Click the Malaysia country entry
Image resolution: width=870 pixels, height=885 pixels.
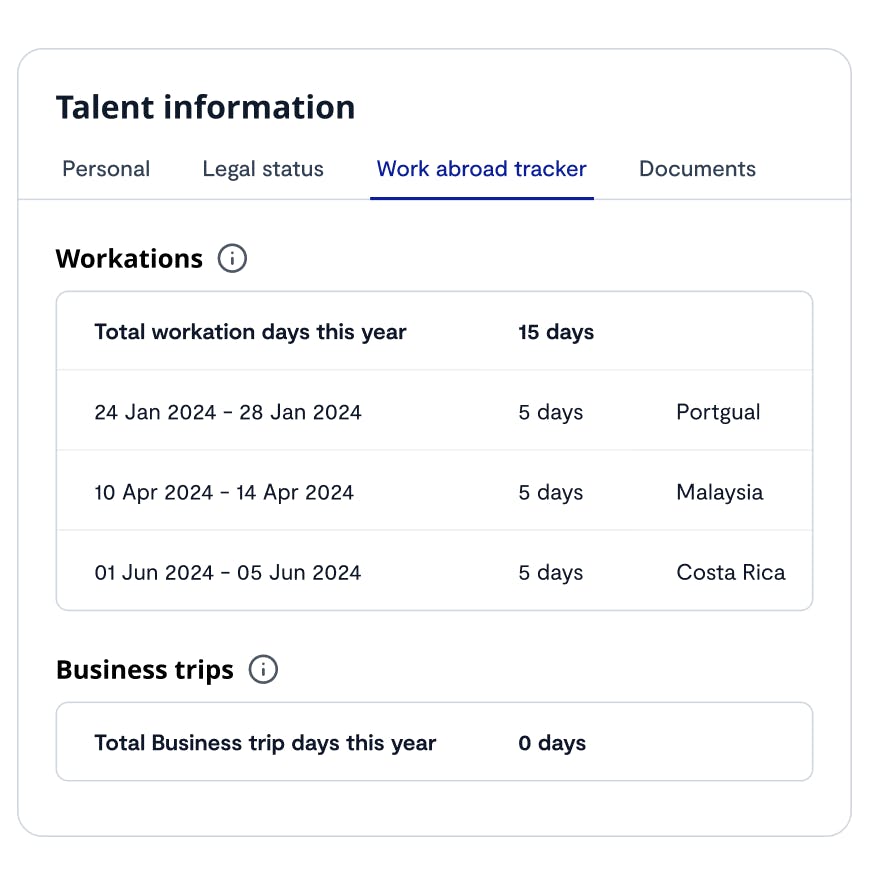[x=719, y=492]
